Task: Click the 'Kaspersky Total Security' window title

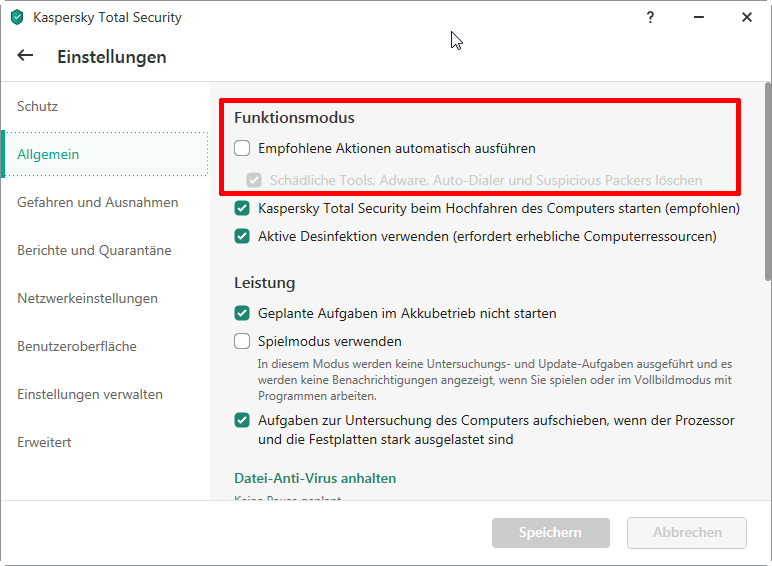Action: coord(107,17)
